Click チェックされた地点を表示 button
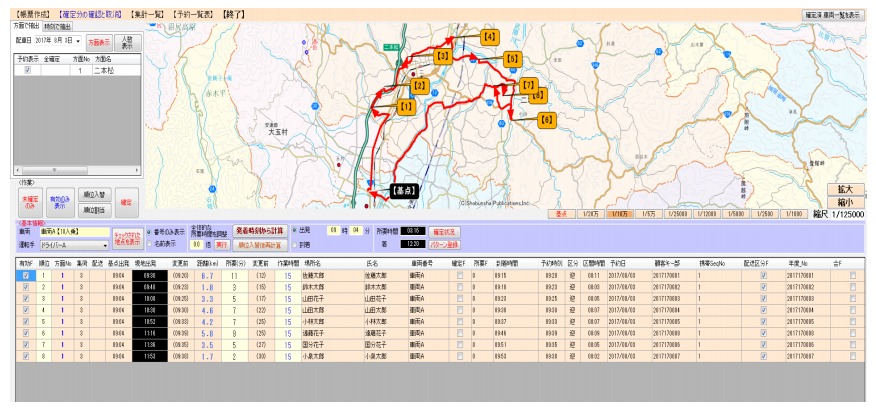 (127, 239)
